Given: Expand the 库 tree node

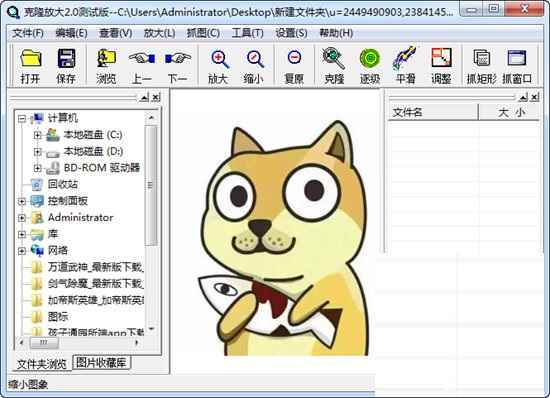Looking at the screenshot, I should 22,234.
